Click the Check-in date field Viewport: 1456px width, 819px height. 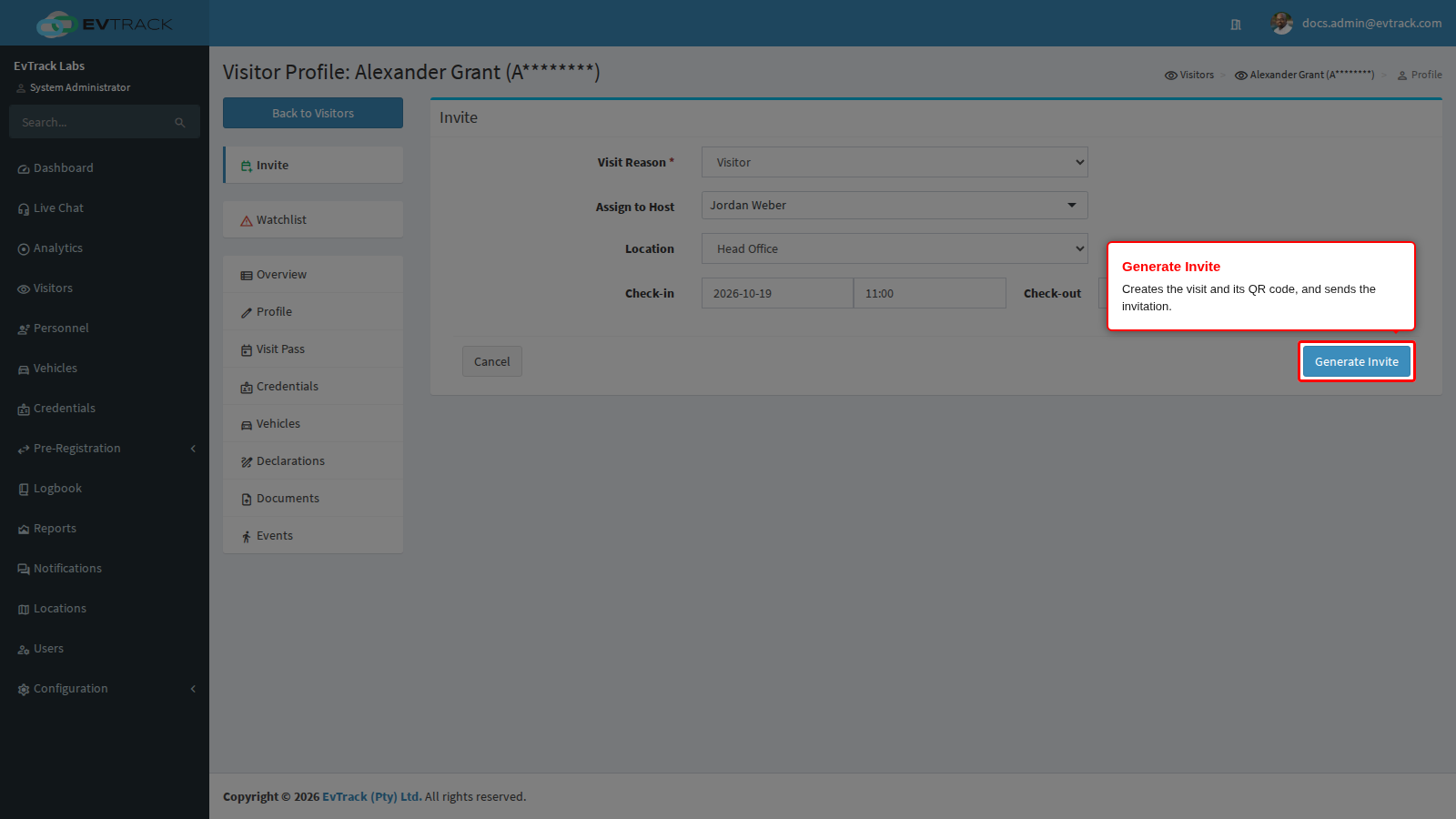pos(777,293)
